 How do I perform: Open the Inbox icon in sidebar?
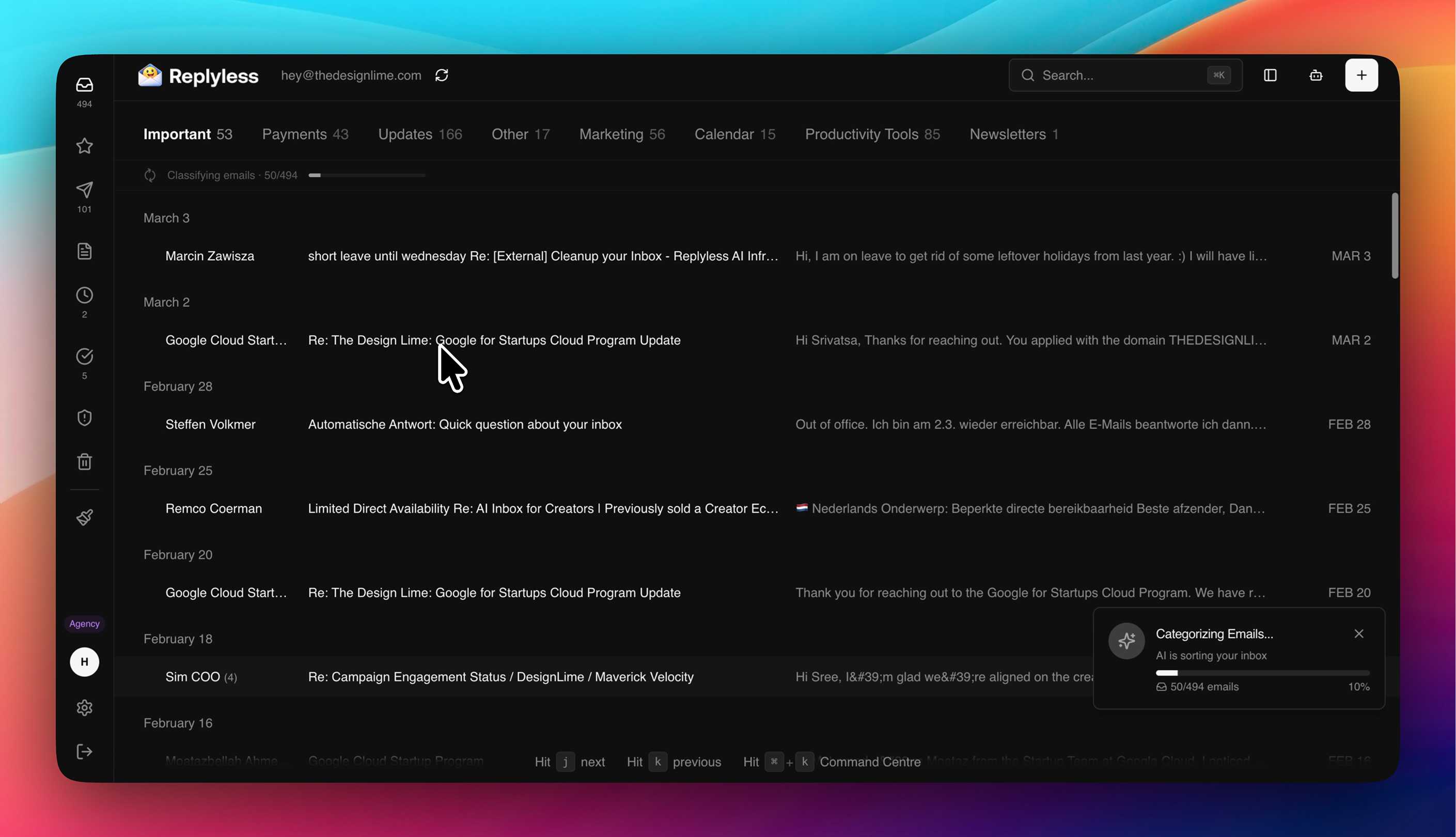tap(85, 85)
